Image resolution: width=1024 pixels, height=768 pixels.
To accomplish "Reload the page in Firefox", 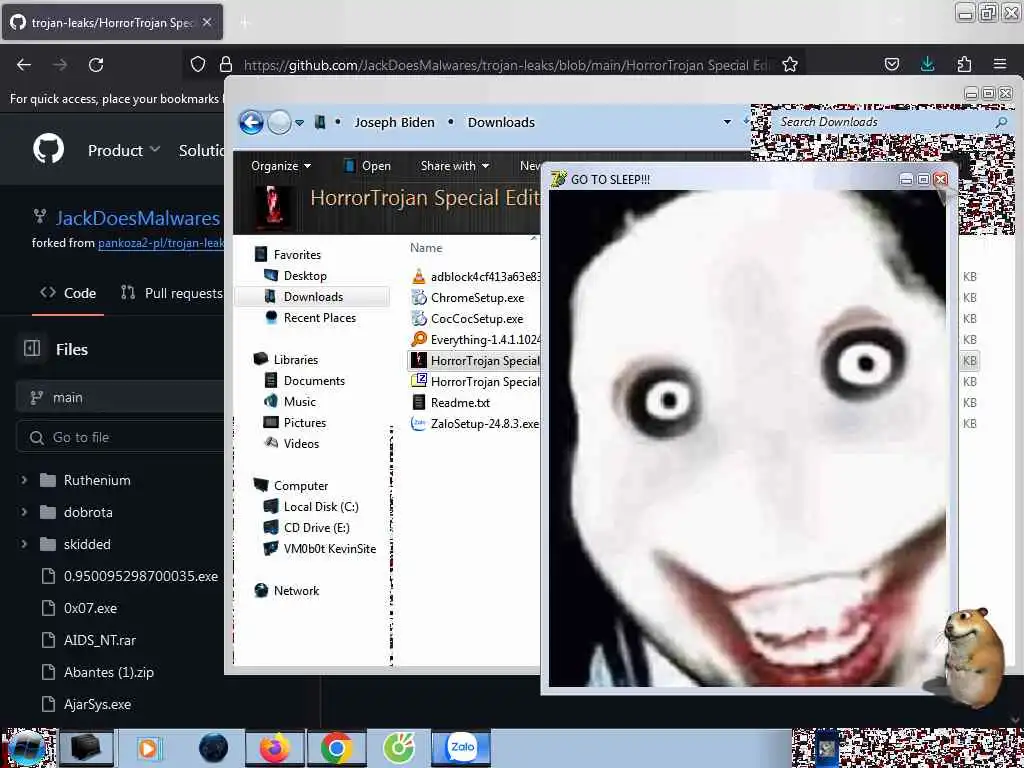I will click(96, 65).
